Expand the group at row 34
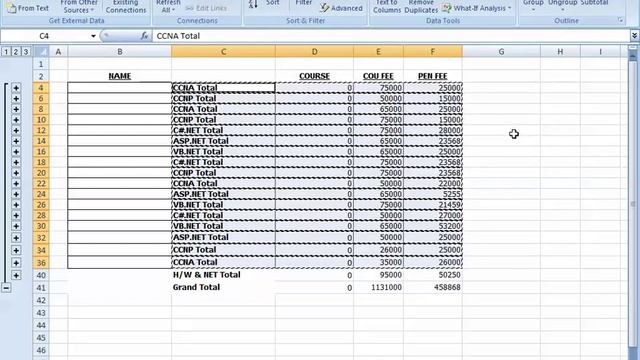The image size is (640, 360). [x=16, y=250]
